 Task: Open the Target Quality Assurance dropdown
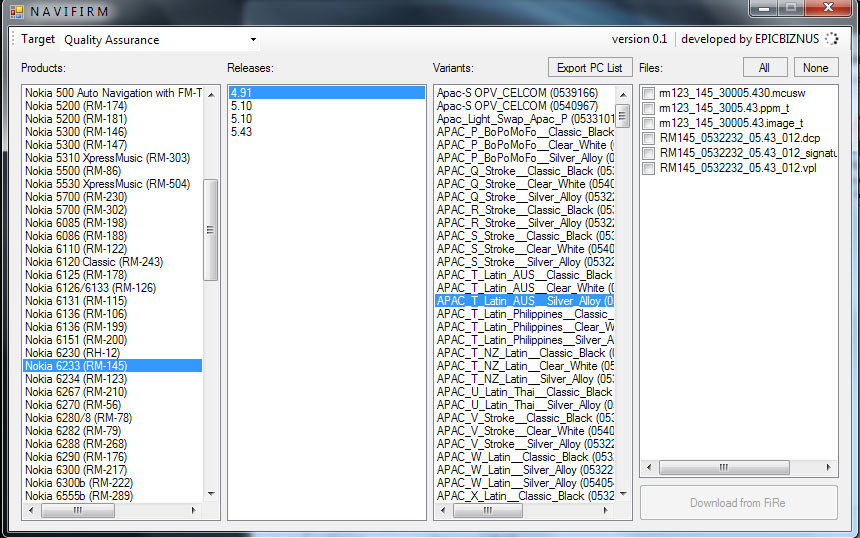pos(160,39)
